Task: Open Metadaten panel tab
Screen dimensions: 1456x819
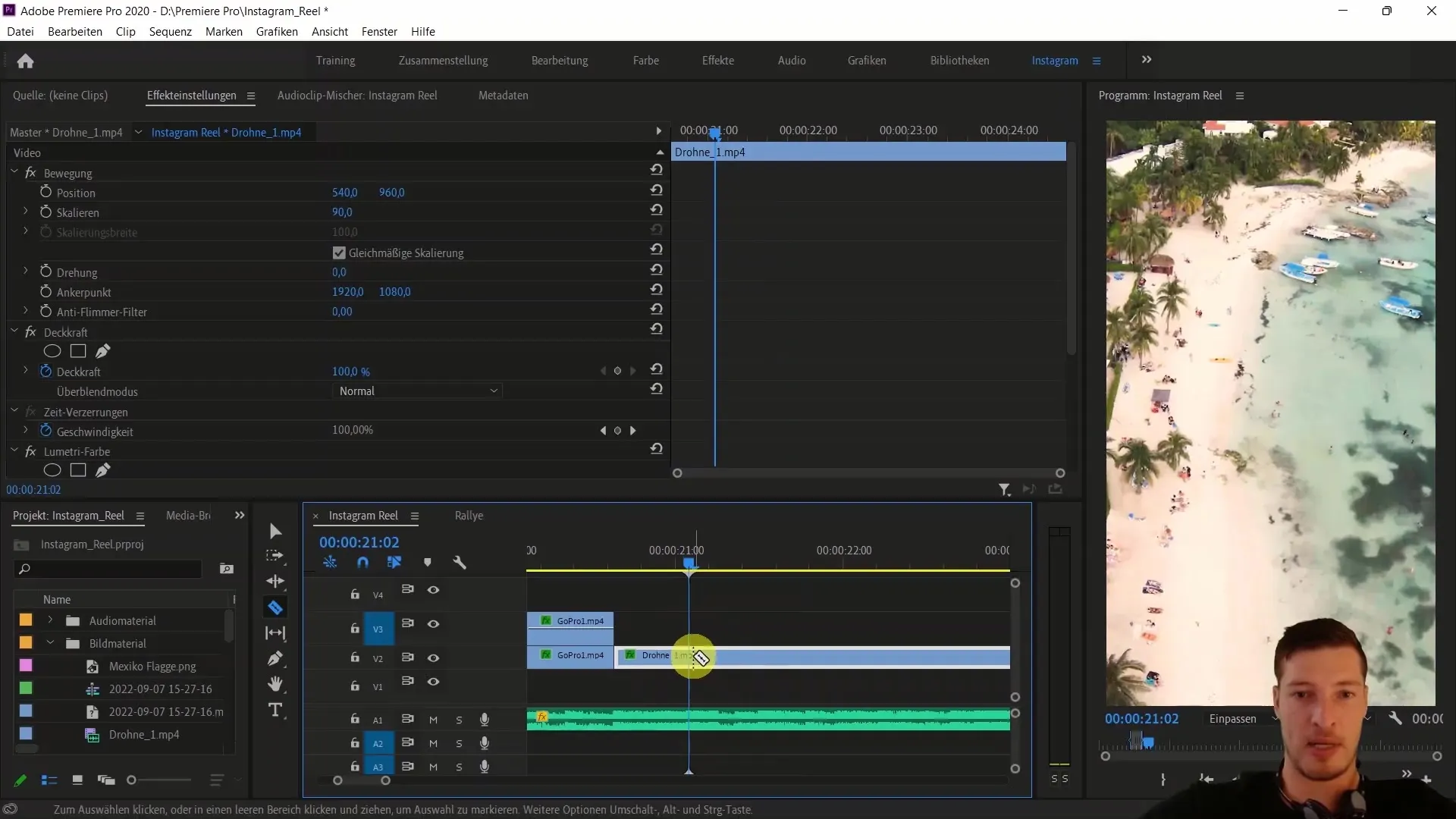Action: (503, 96)
